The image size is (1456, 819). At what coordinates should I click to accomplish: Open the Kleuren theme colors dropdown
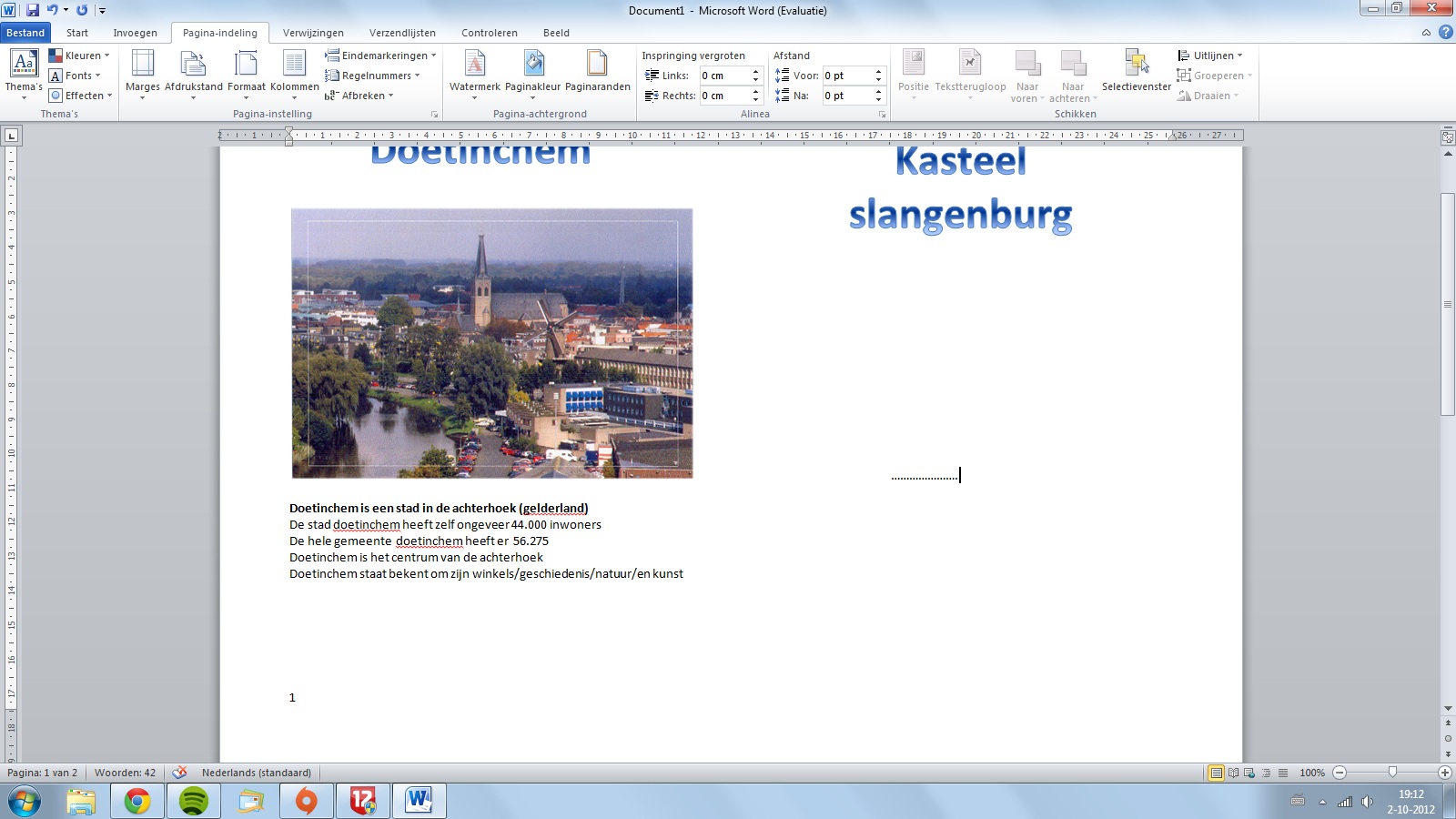click(x=79, y=56)
